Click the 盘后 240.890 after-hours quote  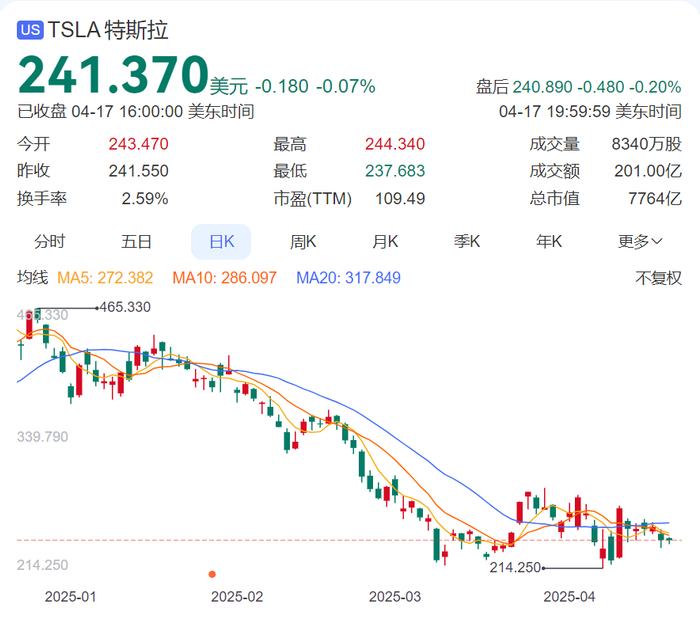point(579,87)
